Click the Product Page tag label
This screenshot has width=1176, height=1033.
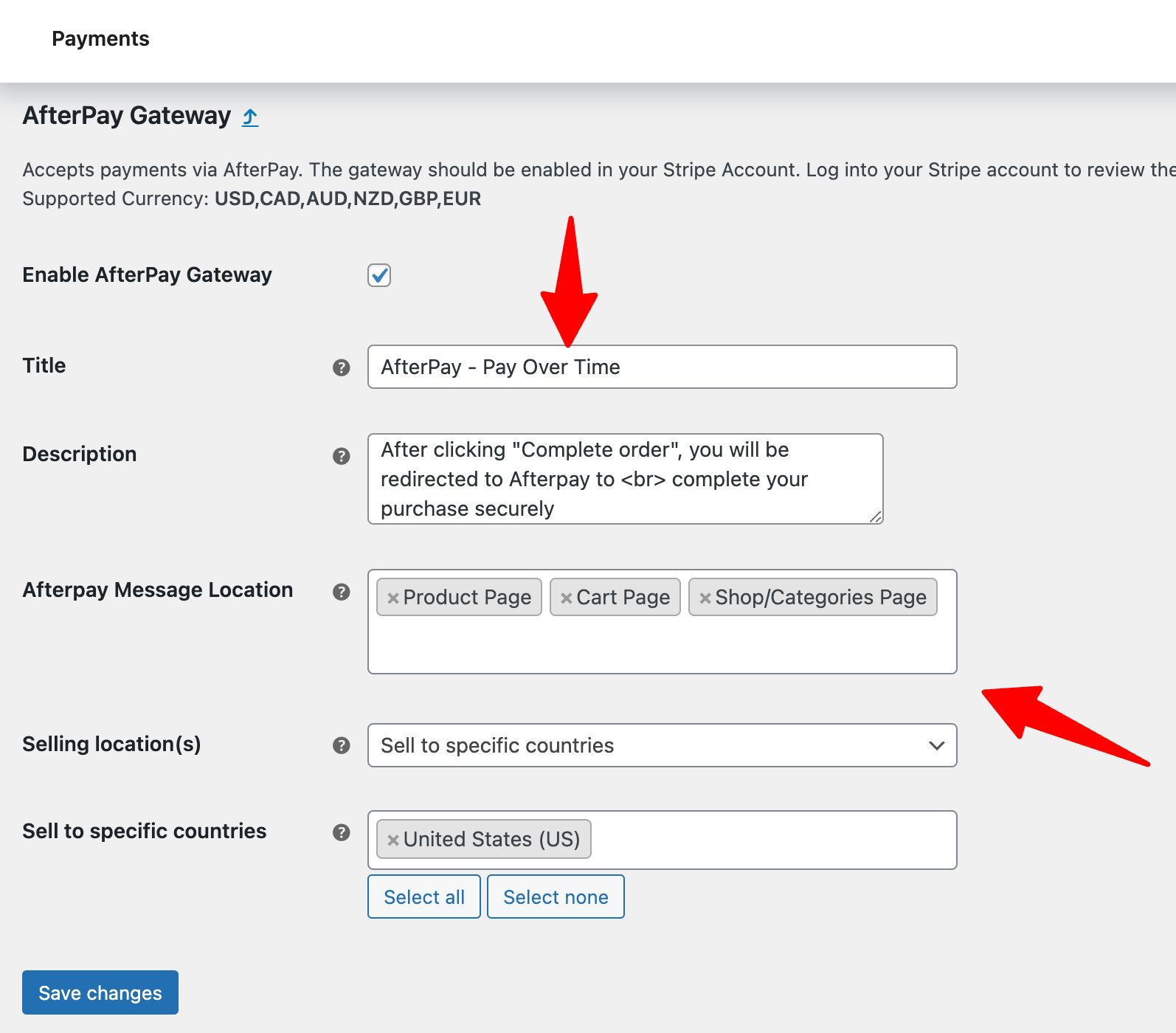pos(467,598)
